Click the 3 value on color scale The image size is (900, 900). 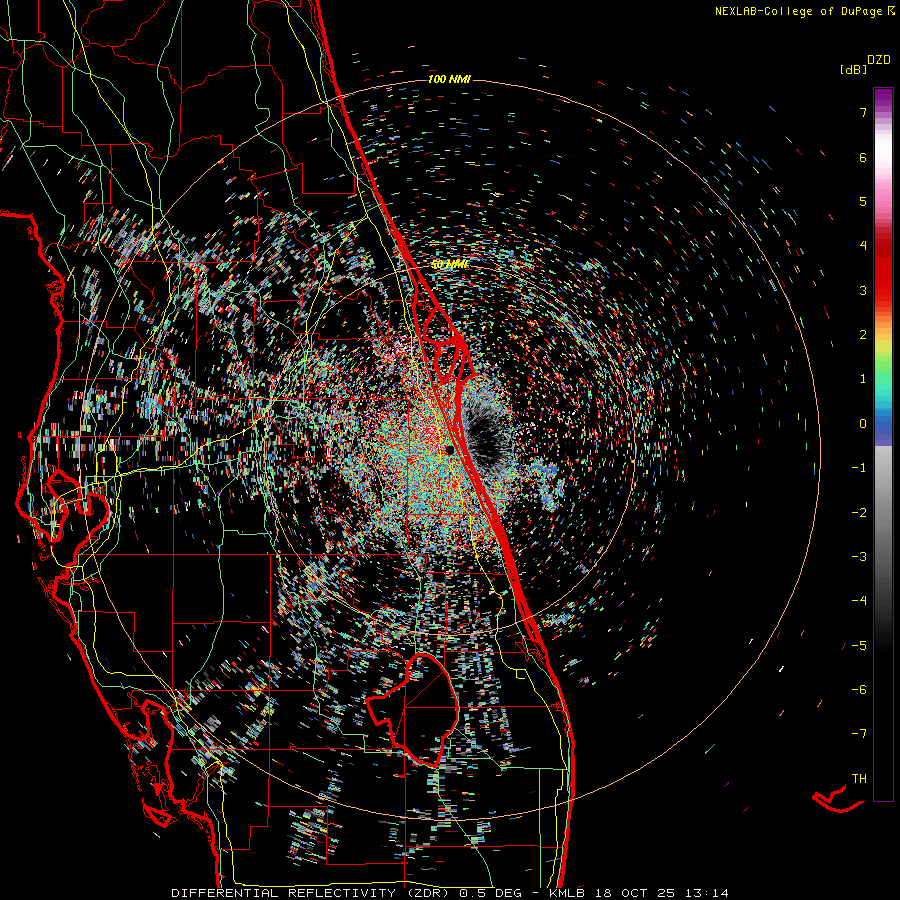click(x=863, y=290)
